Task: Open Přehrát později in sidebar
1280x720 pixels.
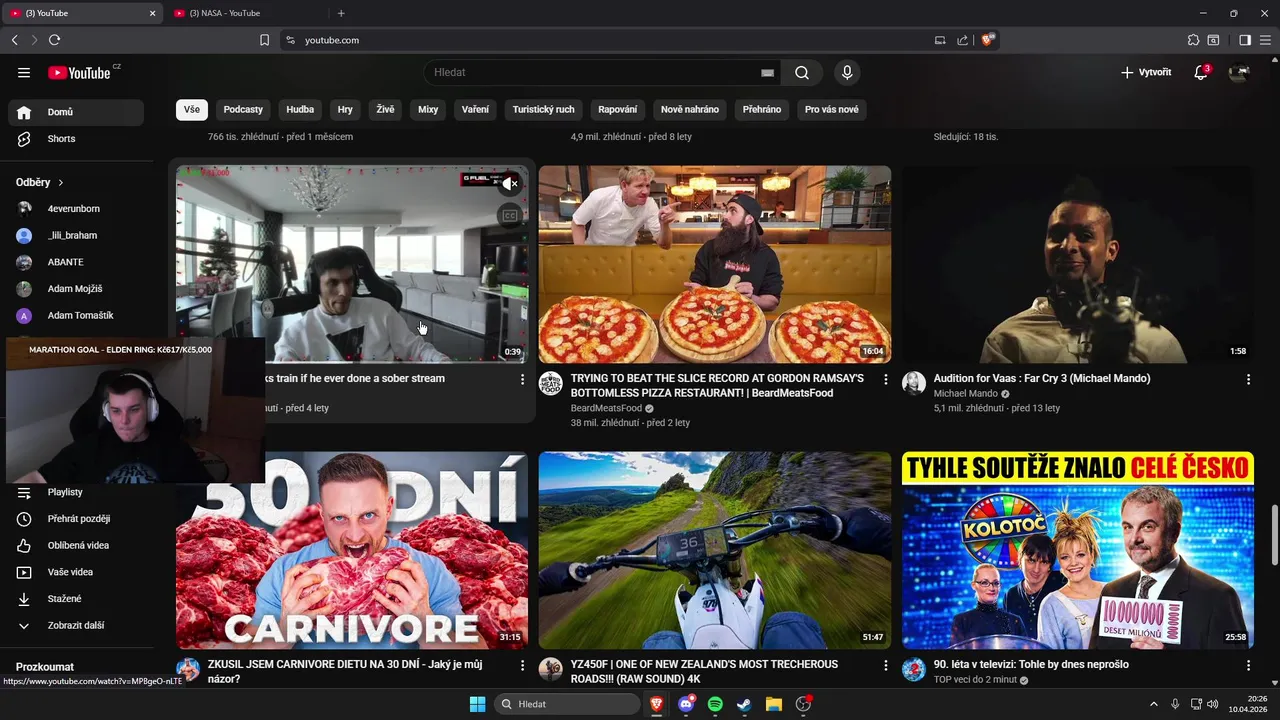Action: (76, 519)
